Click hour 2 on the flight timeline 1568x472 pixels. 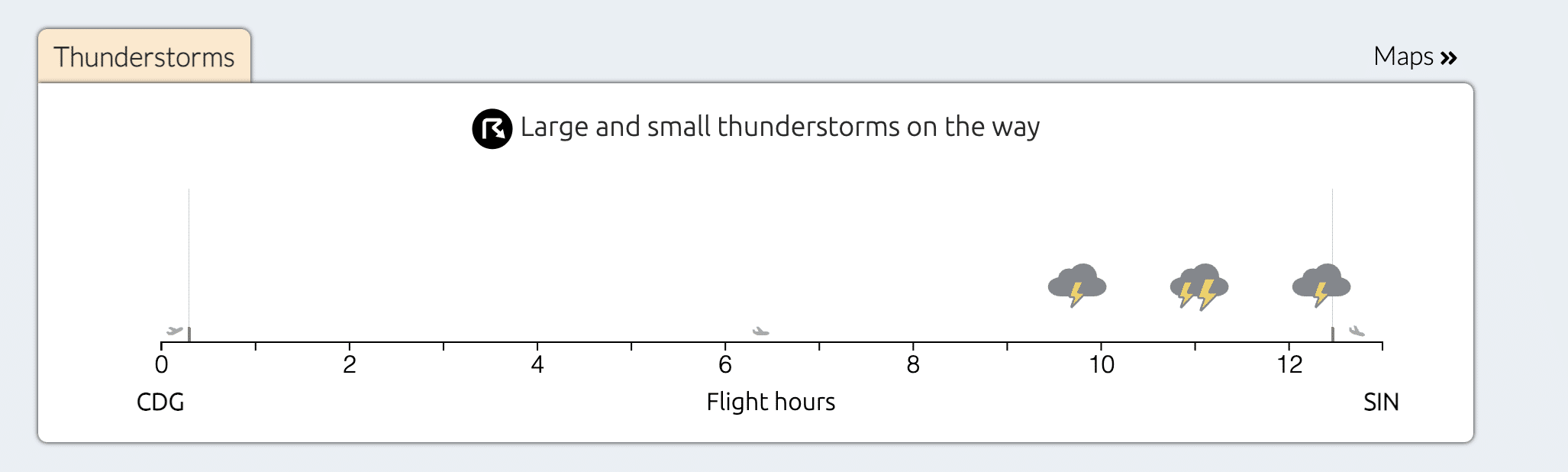[350, 364]
